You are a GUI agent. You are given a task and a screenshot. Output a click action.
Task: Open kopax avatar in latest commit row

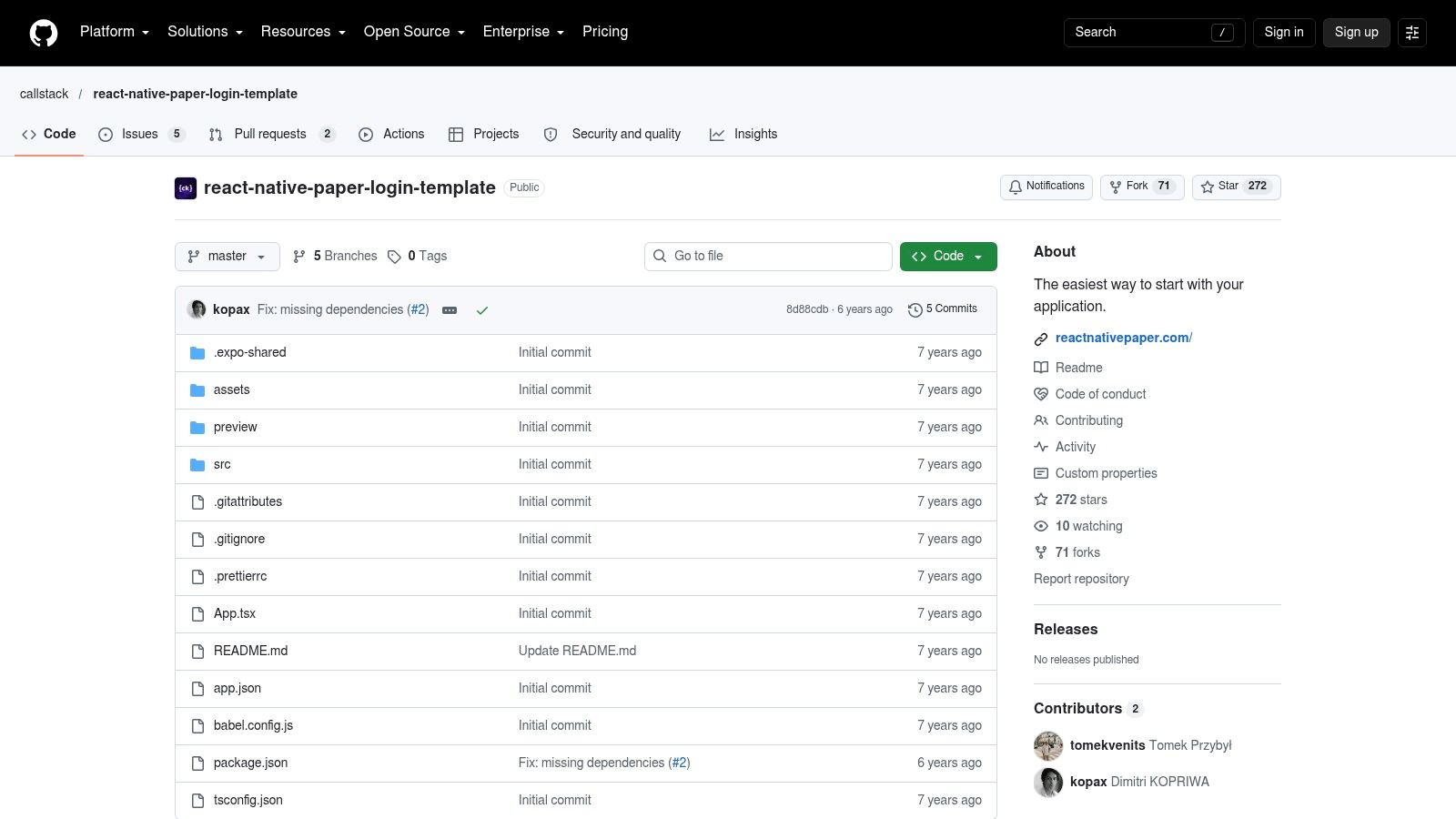(197, 309)
